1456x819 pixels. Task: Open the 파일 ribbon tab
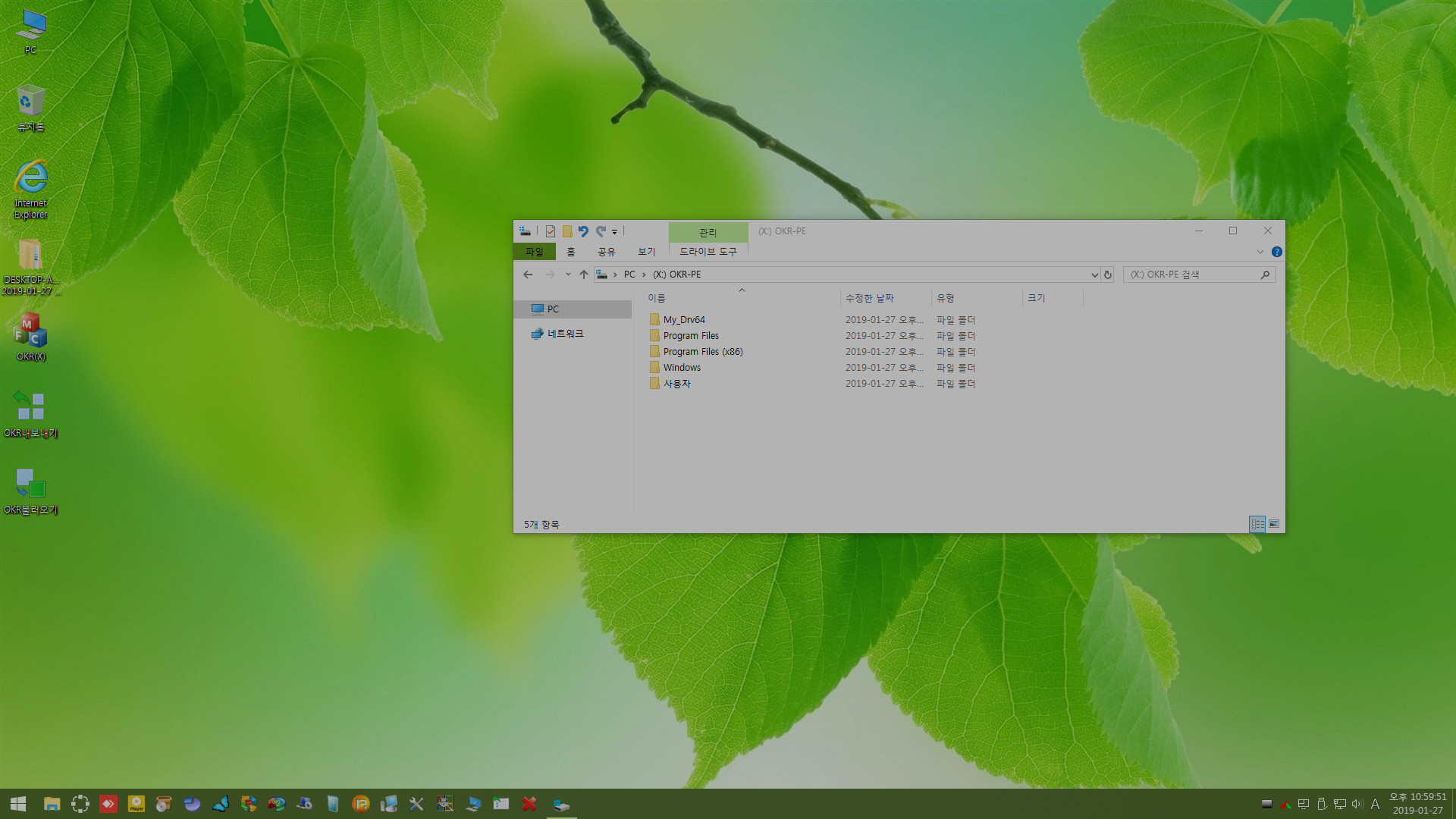535,252
